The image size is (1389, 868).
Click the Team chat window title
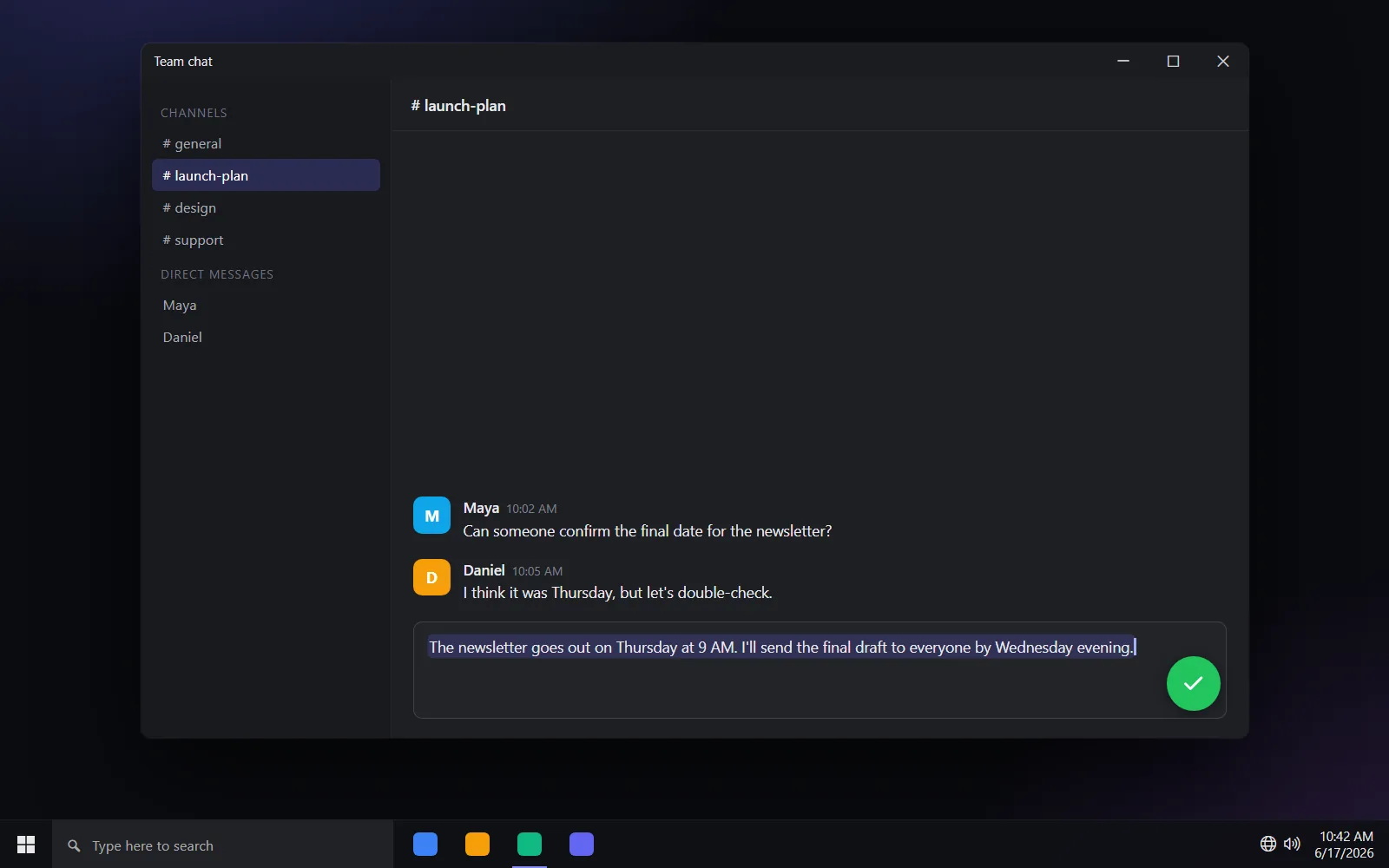183,62
